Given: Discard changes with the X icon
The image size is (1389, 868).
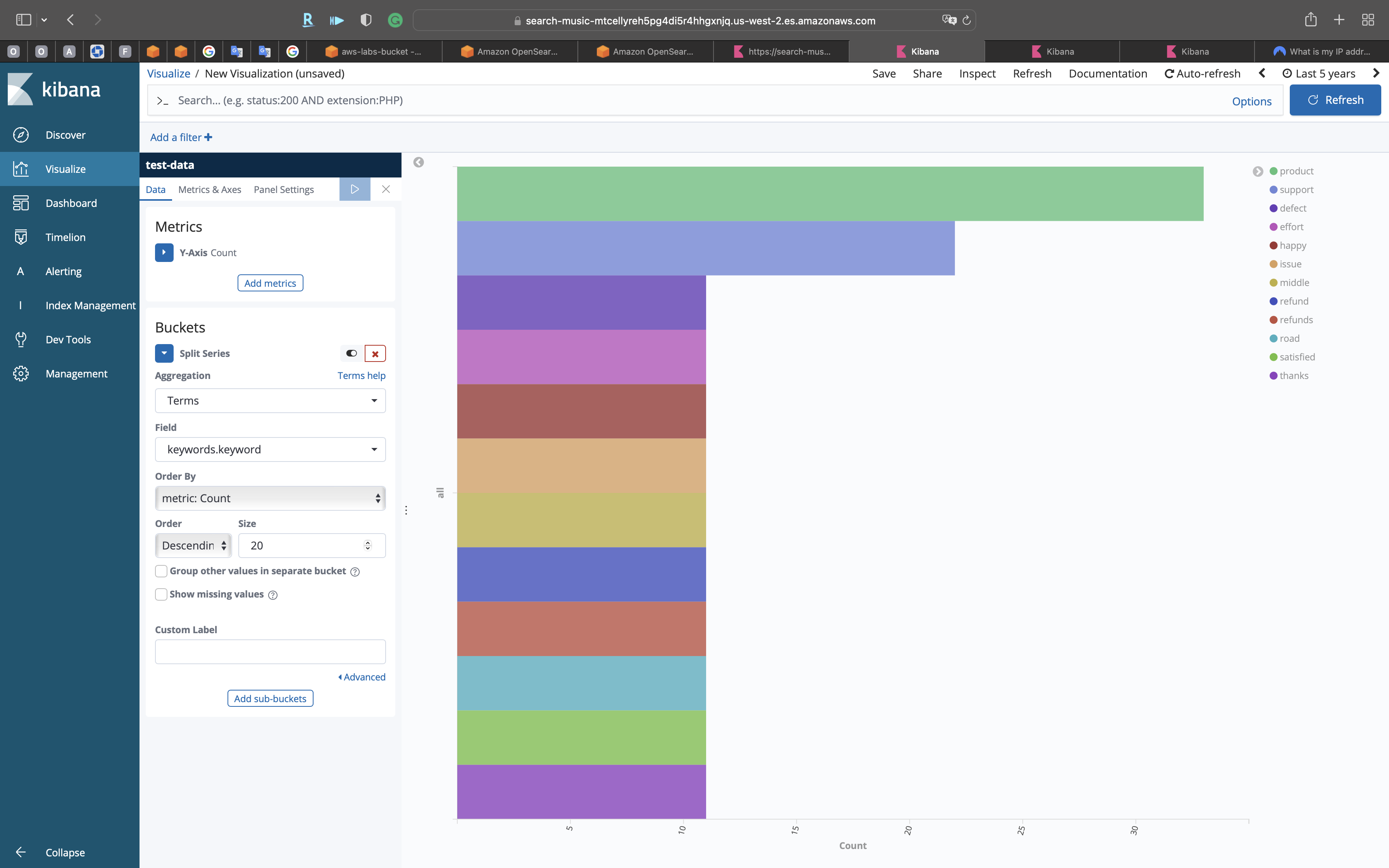Looking at the screenshot, I should pyautogui.click(x=386, y=189).
